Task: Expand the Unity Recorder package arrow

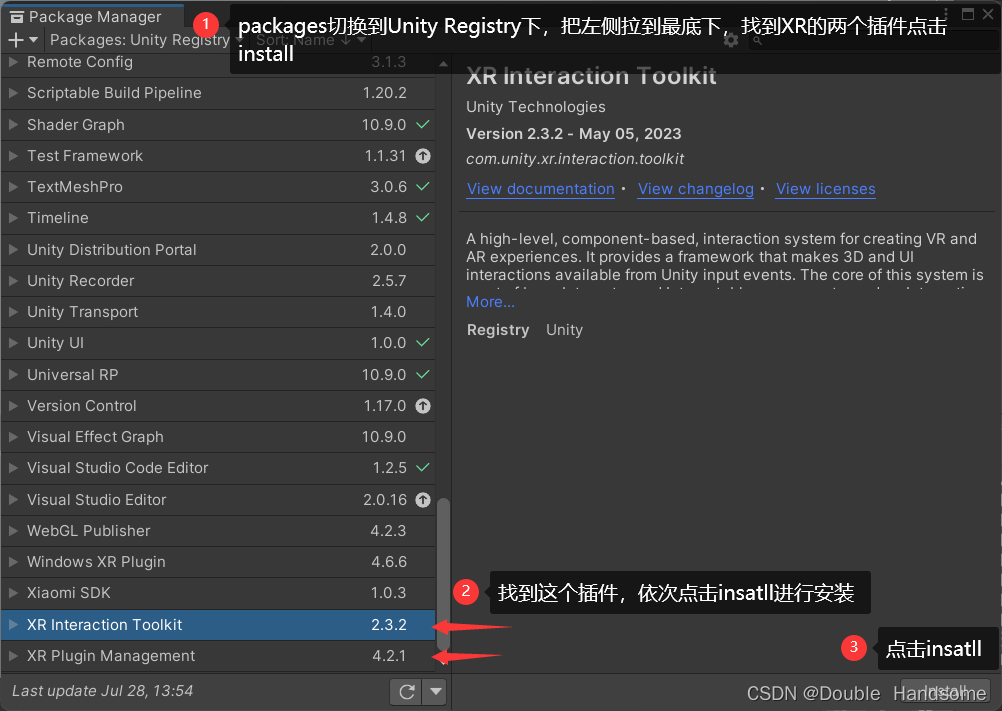Action: 13,281
